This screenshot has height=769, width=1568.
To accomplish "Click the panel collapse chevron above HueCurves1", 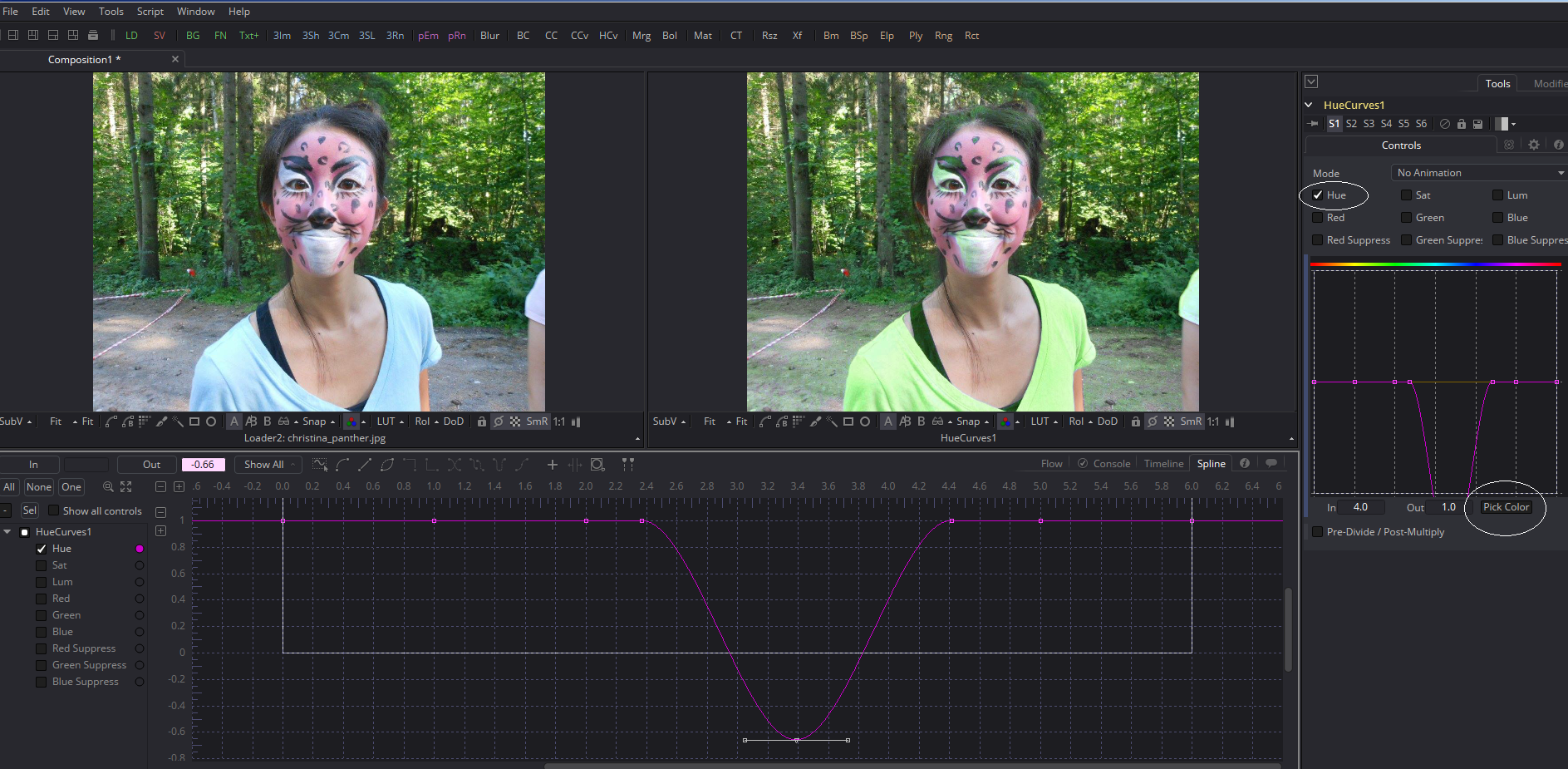I will [x=1311, y=81].
